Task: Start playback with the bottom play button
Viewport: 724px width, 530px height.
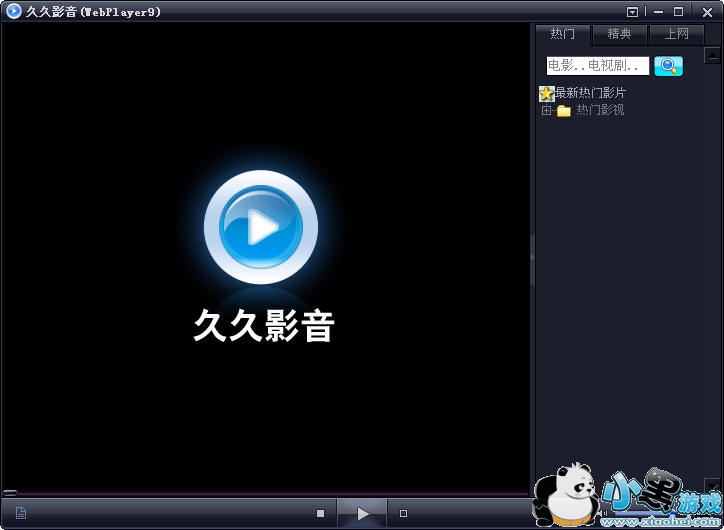Action: (362, 513)
